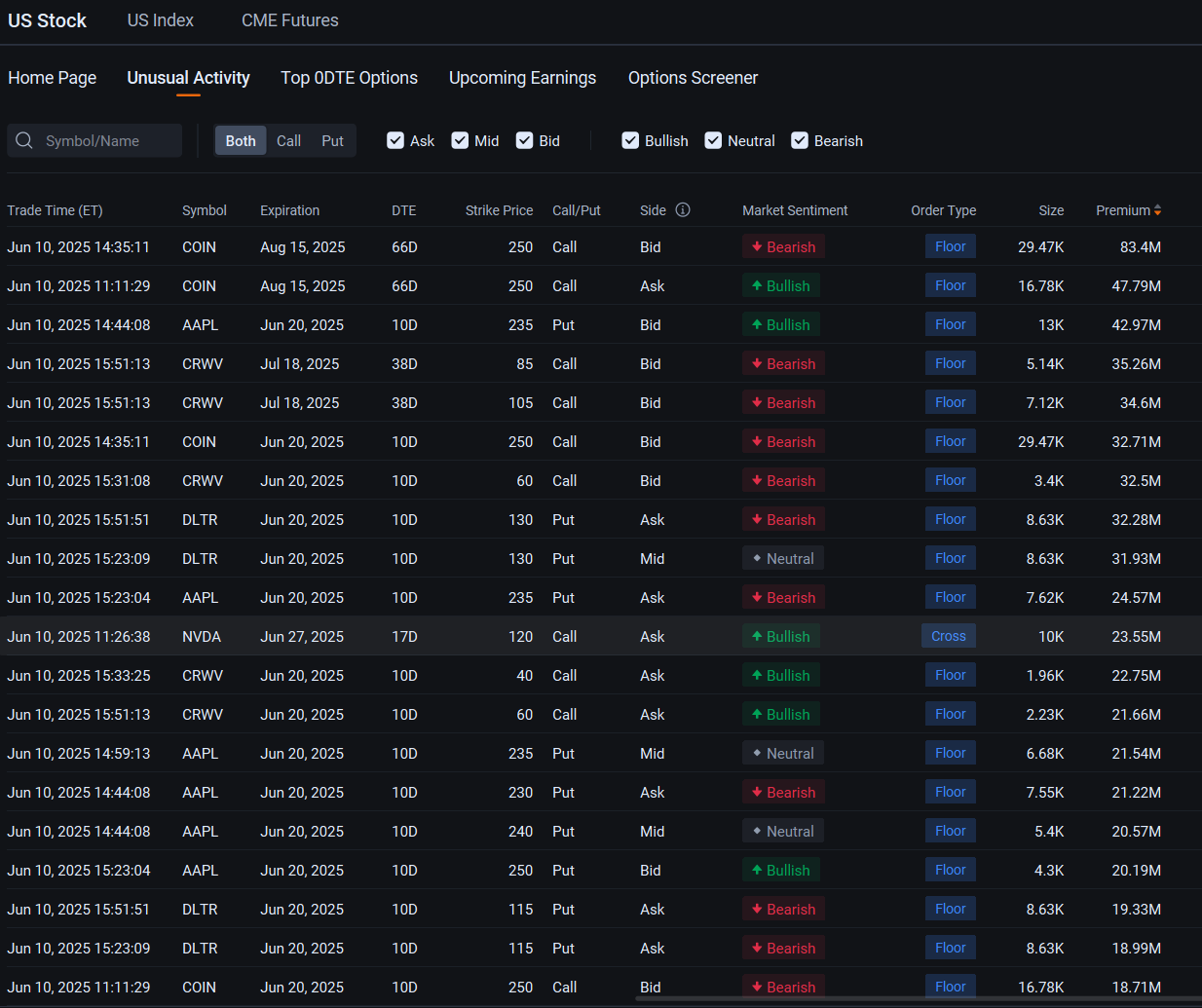This screenshot has width=1202, height=1008.
Task: Sort by Trade Time (ET) column
Action: [55, 210]
